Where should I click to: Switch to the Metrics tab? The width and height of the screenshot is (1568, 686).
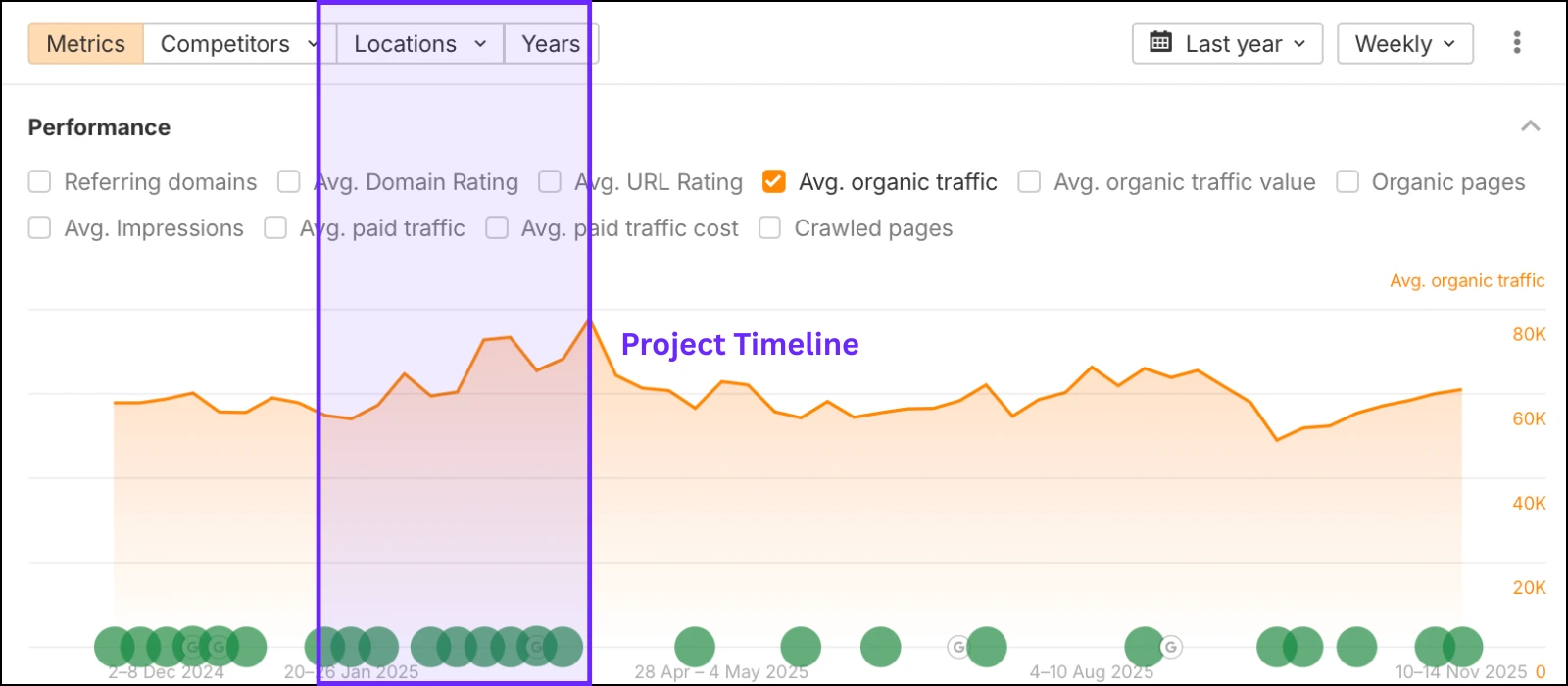[x=85, y=43]
